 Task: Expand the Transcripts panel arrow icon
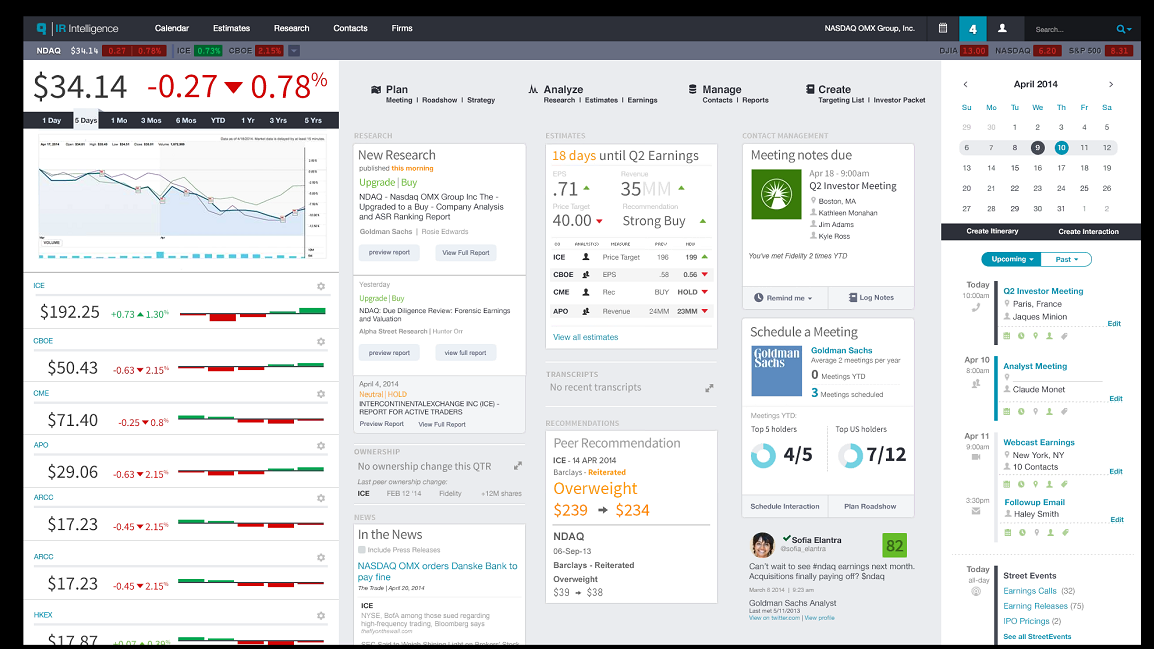click(709, 388)
